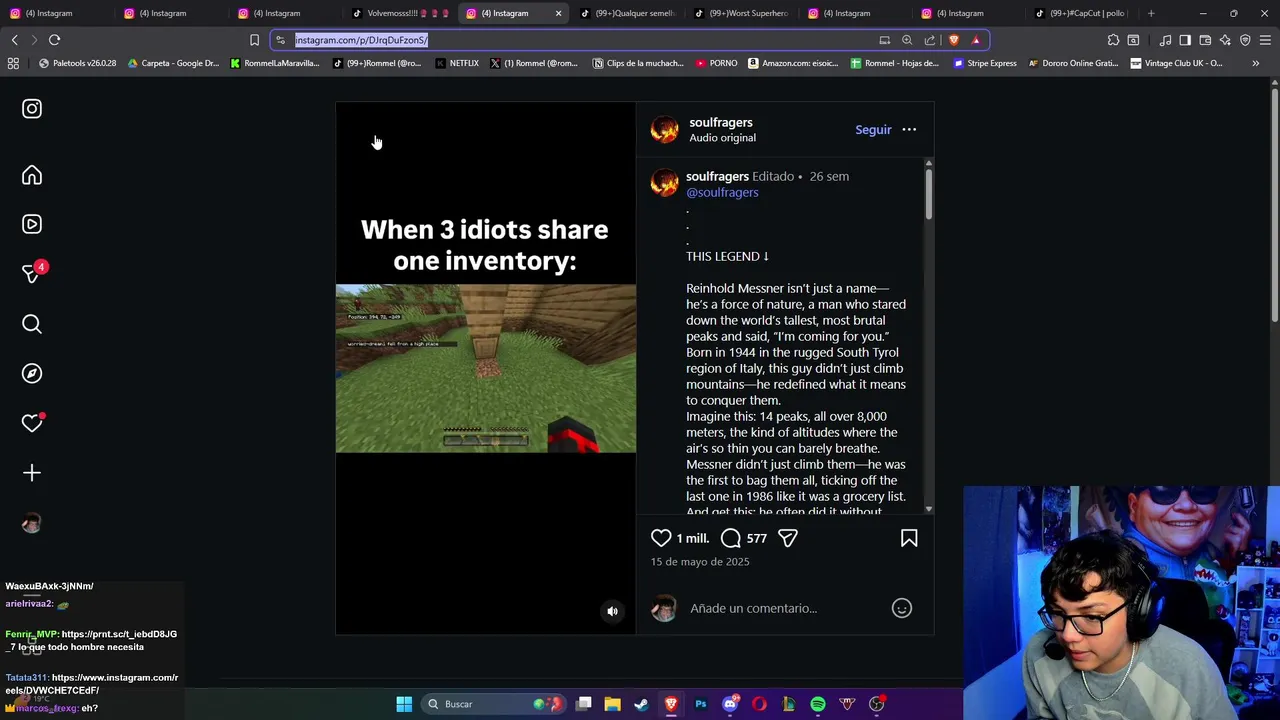1280x720 pixels.
Task: Open Photoshop from the taskbar
Action: (x=701, y=704)
